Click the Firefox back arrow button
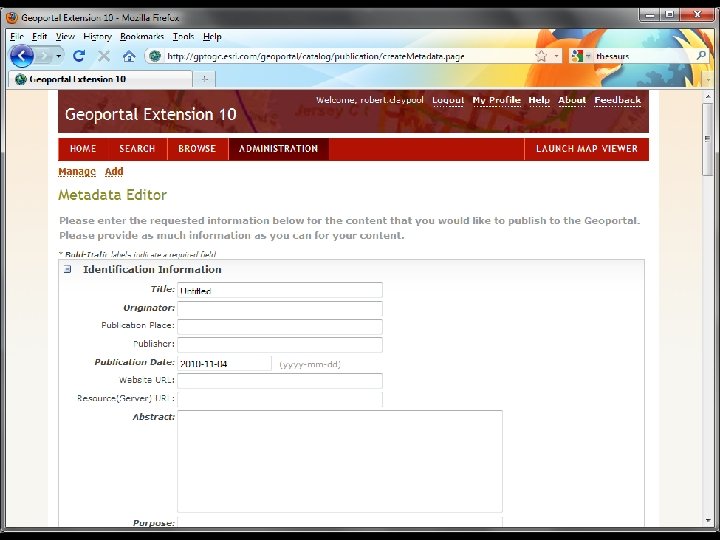 22,56
